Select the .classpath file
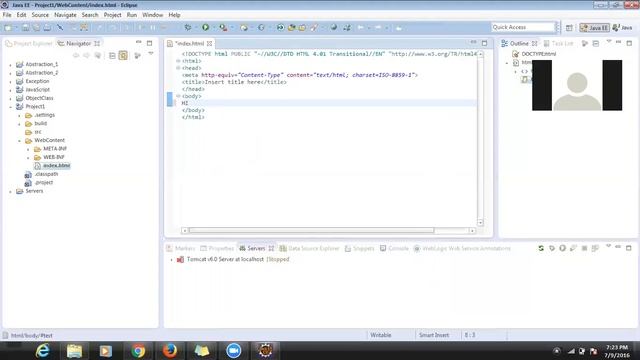 pyautogui.click(x=41, y=174)
